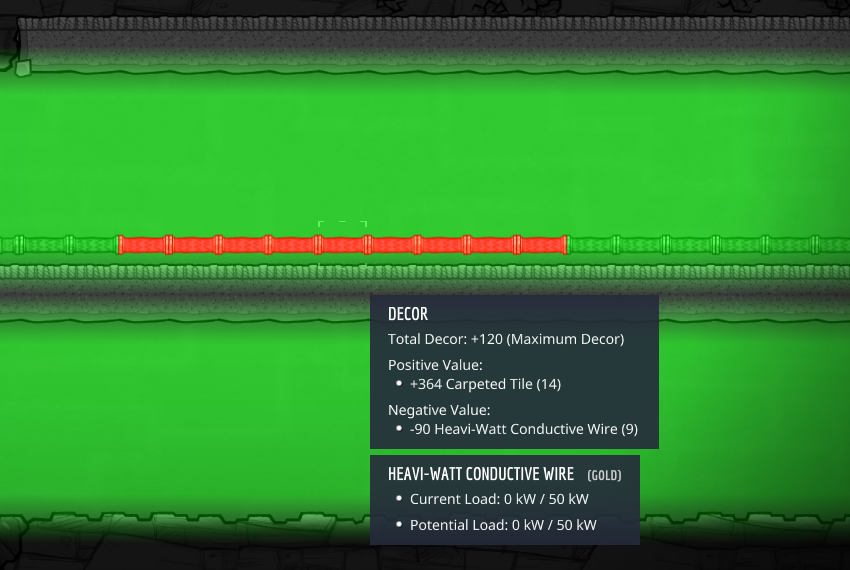Viewport: 850px width, 570px height.
Task: Click the small green debris in top-left corner
Action: [x=23, y=68]
